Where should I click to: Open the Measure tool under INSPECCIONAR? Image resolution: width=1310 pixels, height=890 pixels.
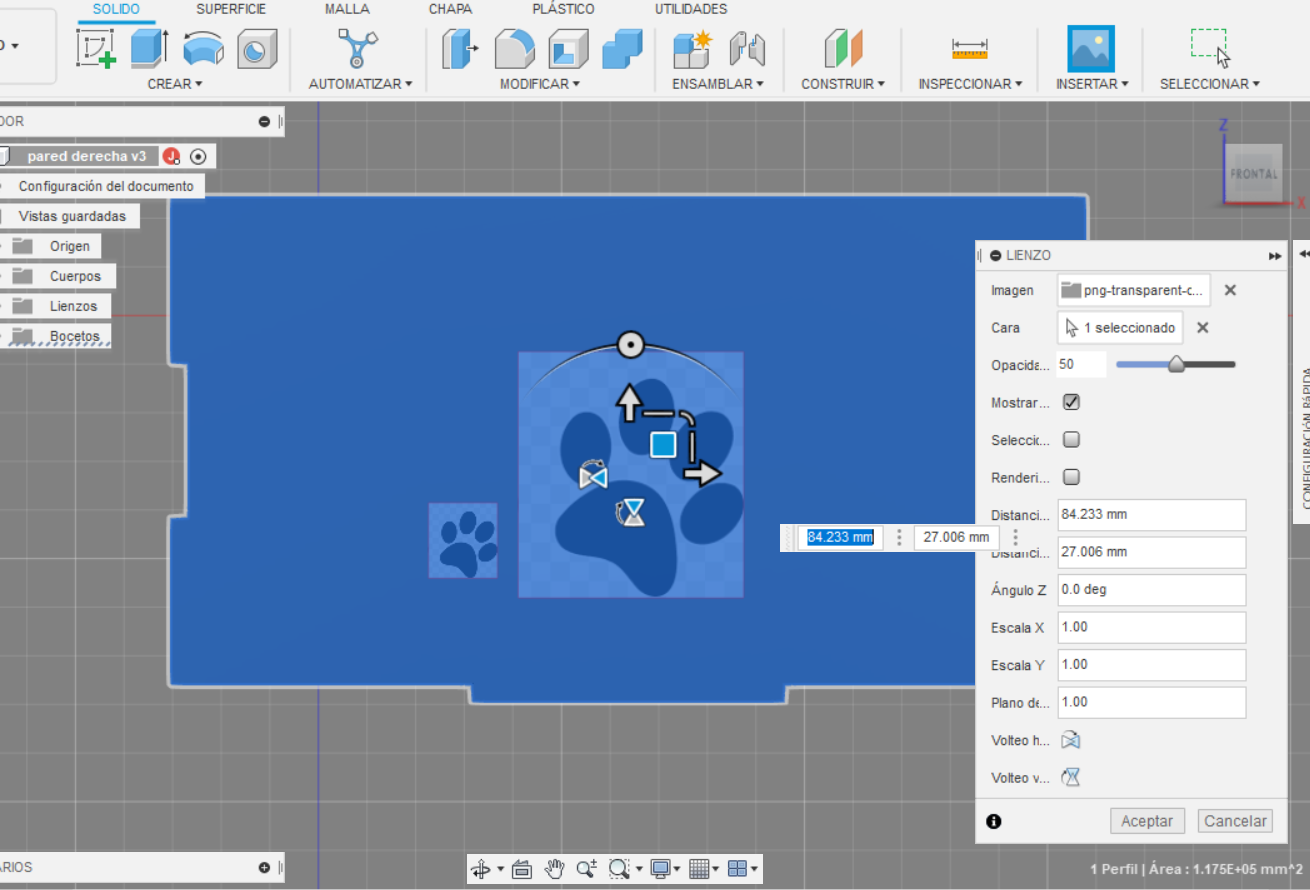coord(969,49)
